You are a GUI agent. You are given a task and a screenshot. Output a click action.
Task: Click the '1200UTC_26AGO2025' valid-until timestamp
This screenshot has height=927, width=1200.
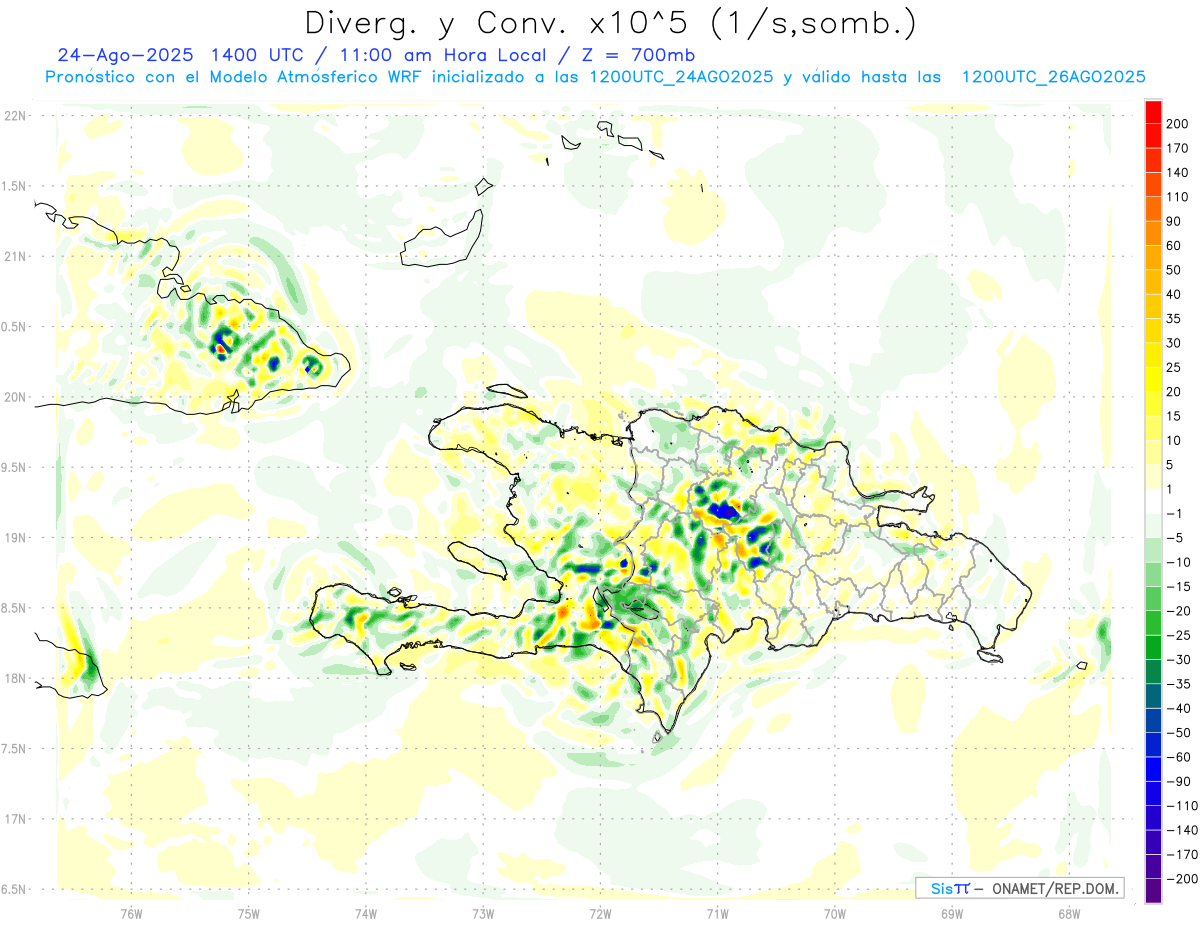1053,77
